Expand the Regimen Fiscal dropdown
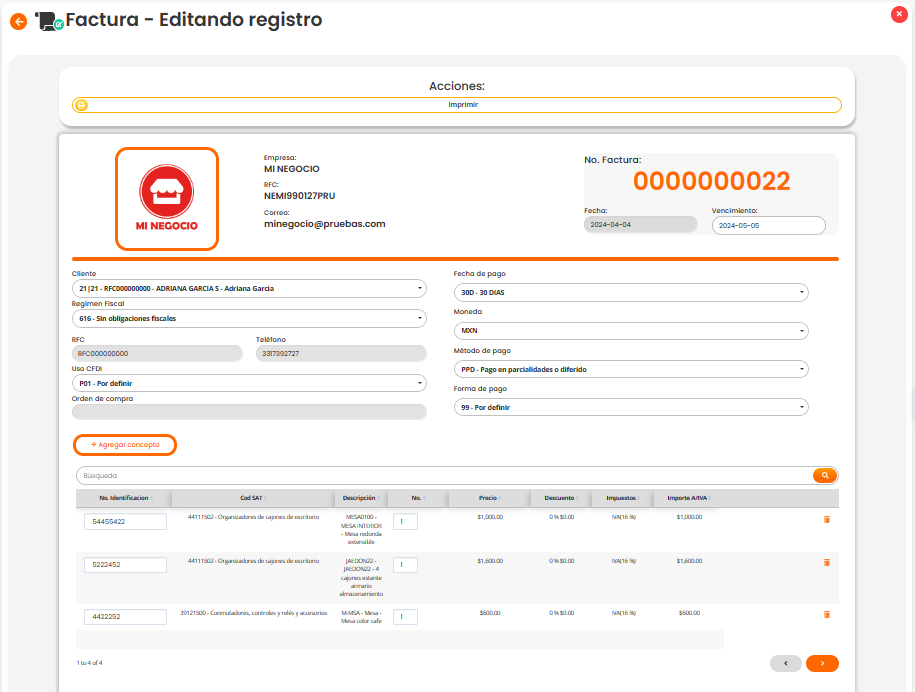The height and width of the screenshot is (692, 915). click(249, 318)
